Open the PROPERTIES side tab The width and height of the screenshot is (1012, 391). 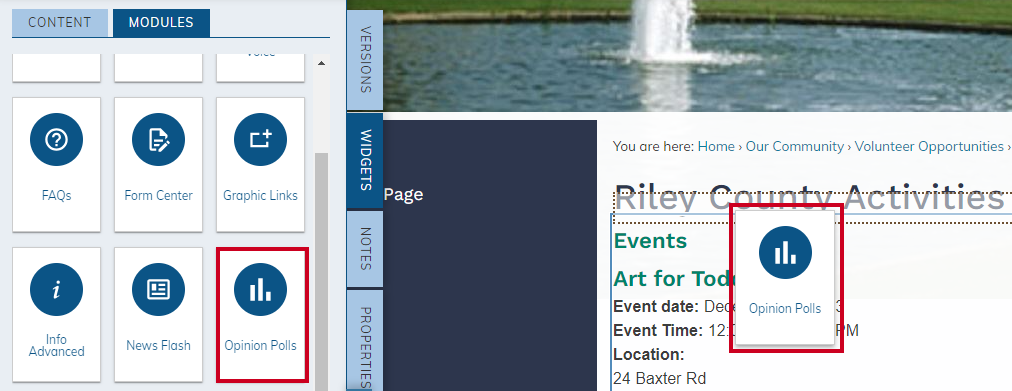pyautogui.click(x=365, y=341)
